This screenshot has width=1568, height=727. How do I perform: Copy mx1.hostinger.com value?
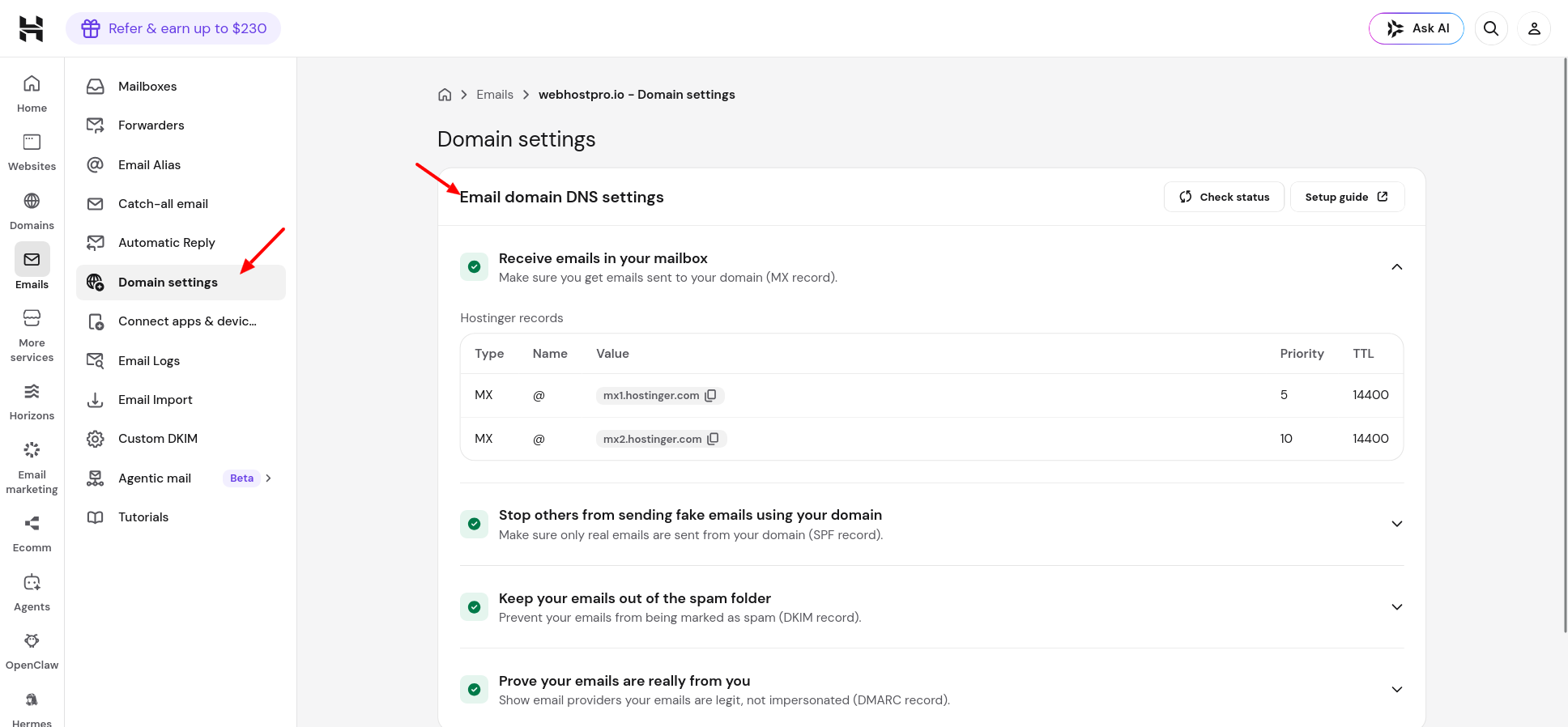point(710,396)
